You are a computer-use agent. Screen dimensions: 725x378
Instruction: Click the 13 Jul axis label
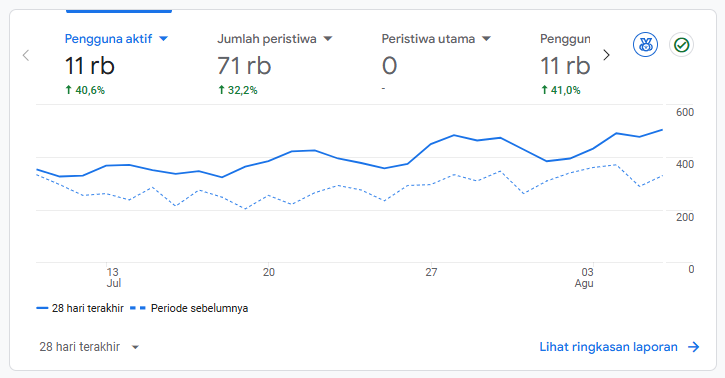[x=113, y=278]
